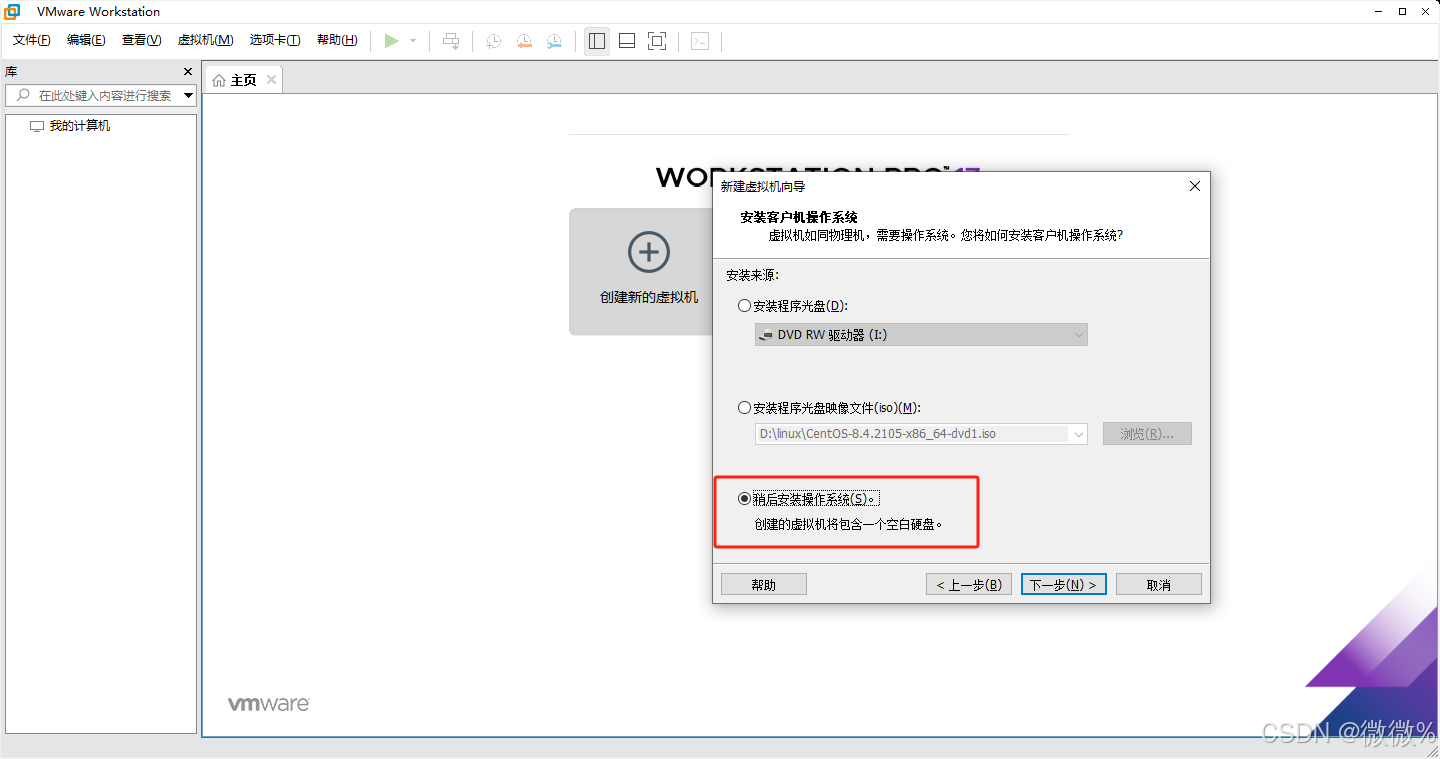1440x759 pixels.
Task: Open the ISO file path combo box arrow
Action: point(1078,434)
